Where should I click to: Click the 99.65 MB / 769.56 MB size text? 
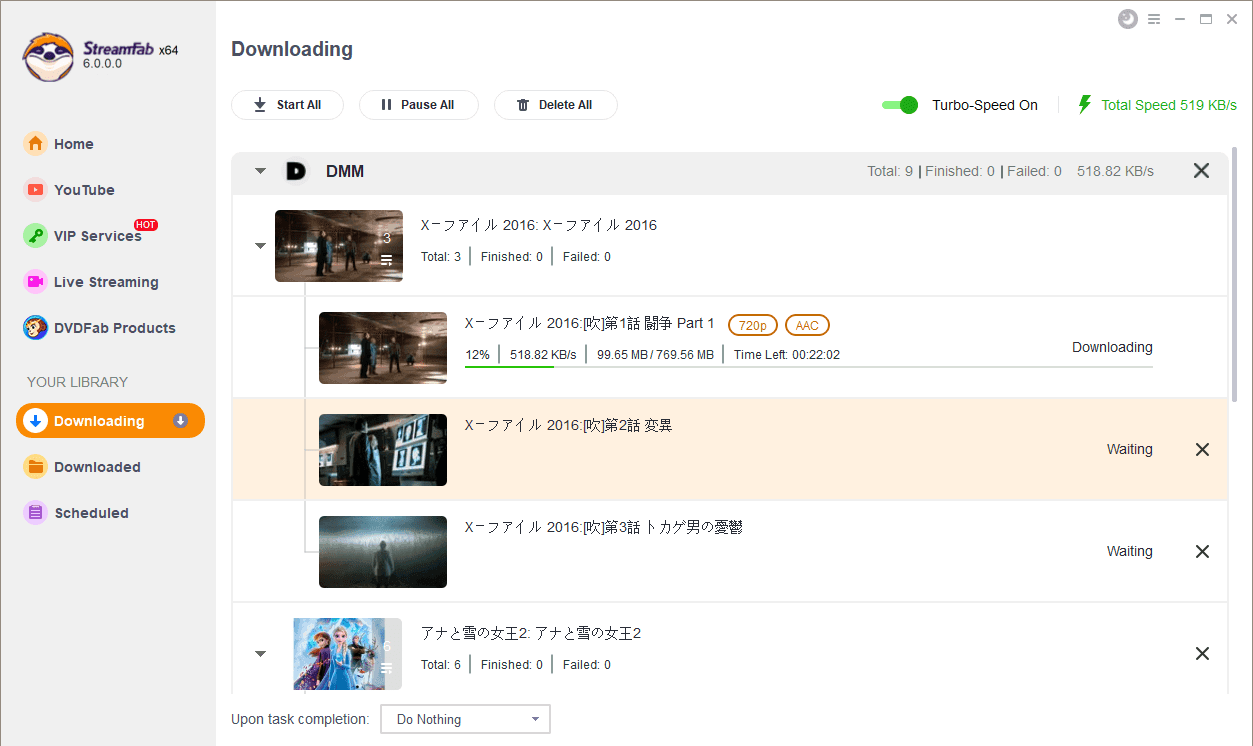point(655,355)
